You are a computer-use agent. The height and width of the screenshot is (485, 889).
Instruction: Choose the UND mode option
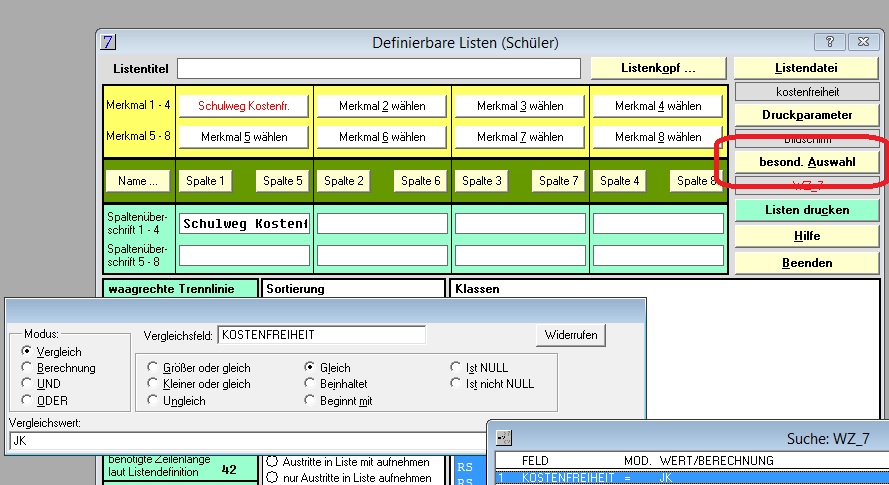point(26,383)
